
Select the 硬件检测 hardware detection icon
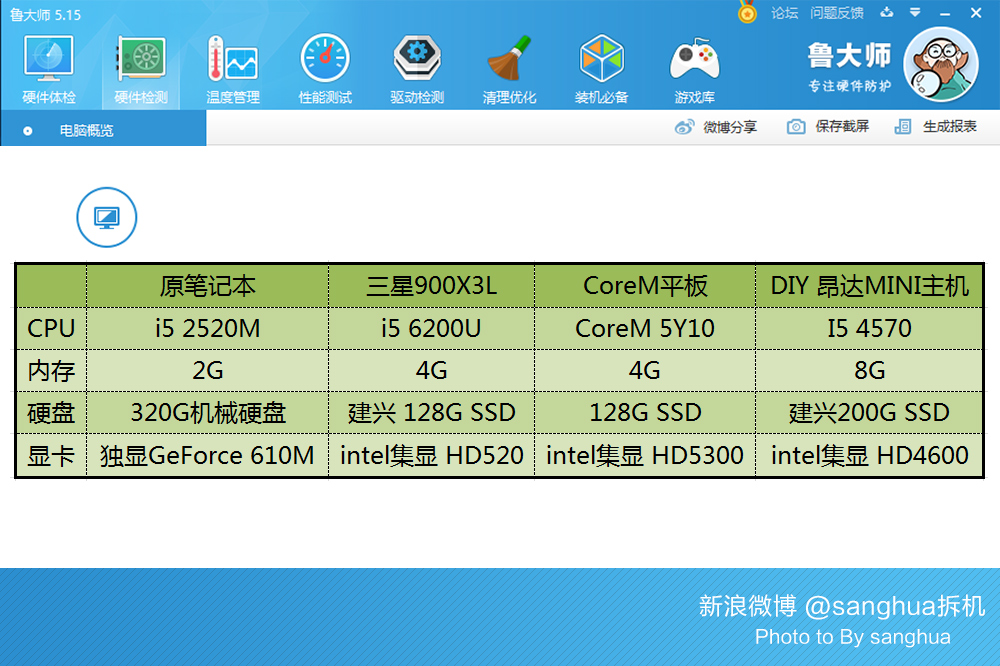coord(140,67)
